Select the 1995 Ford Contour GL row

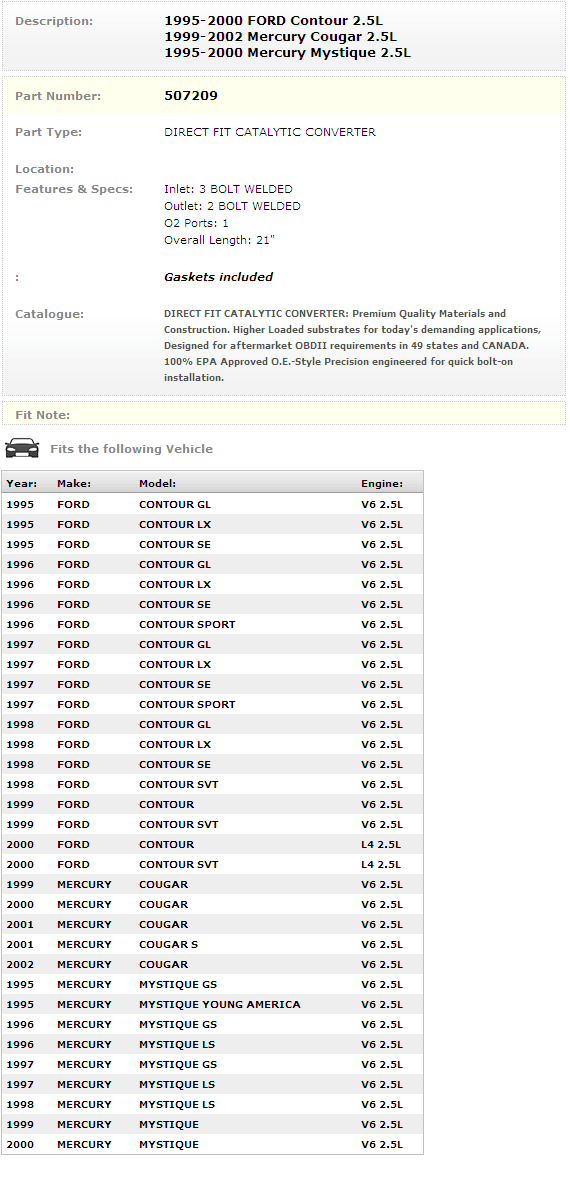pos(213,504)
